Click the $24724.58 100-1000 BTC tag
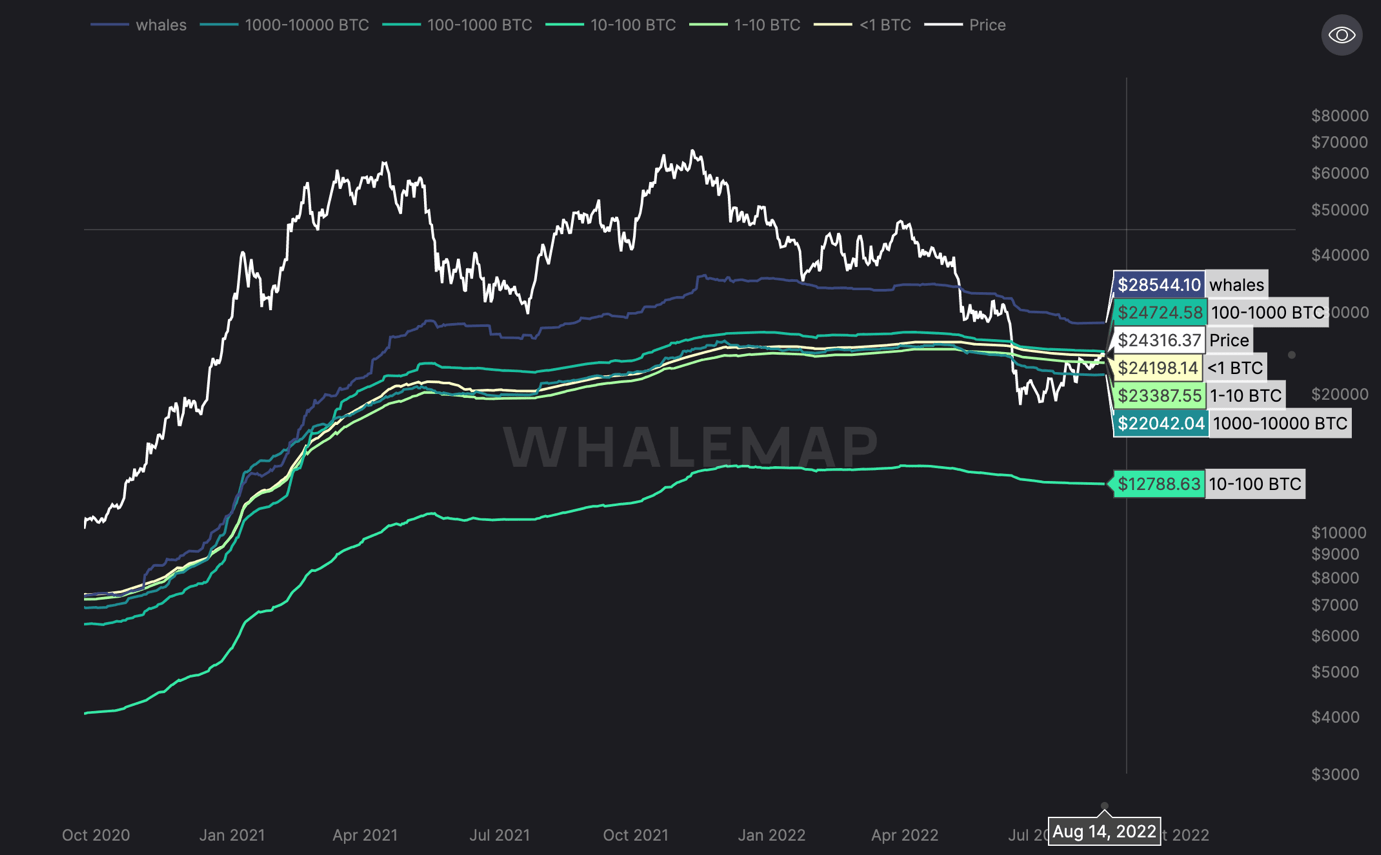The height and width of the screenshot is (855, 1381). [1160, 312]
